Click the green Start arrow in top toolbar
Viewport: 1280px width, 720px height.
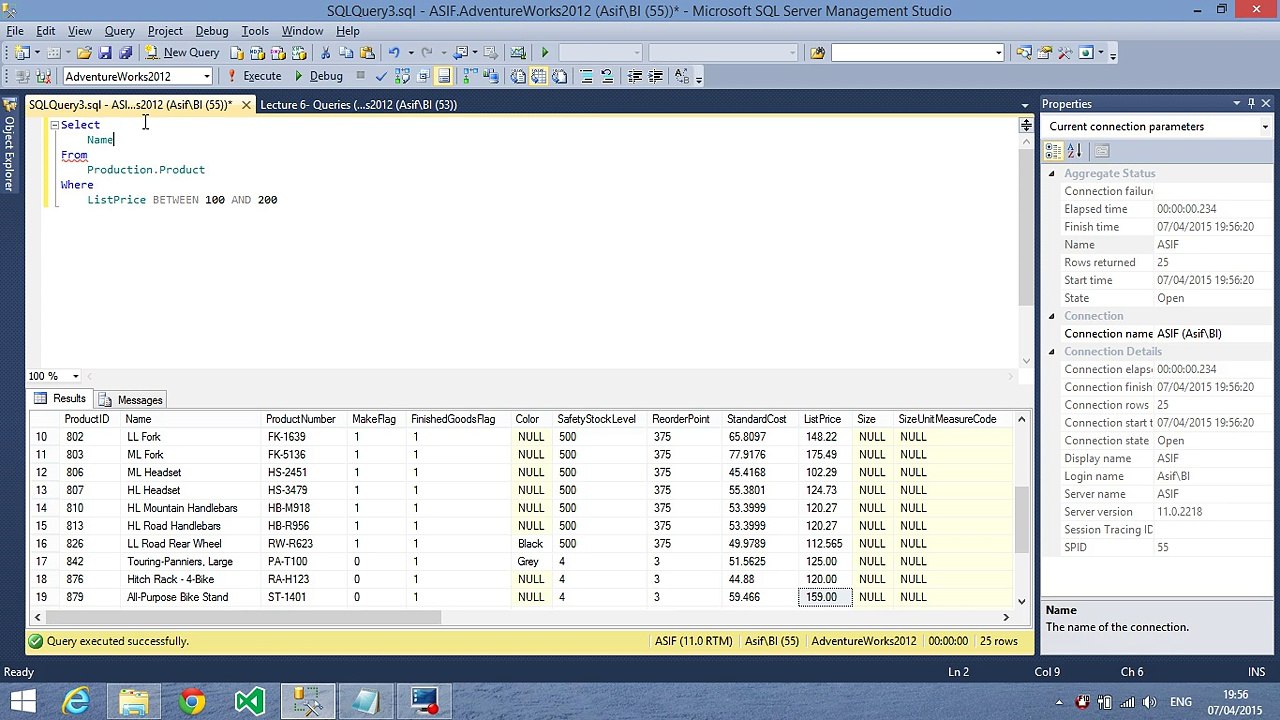(544, 52)
